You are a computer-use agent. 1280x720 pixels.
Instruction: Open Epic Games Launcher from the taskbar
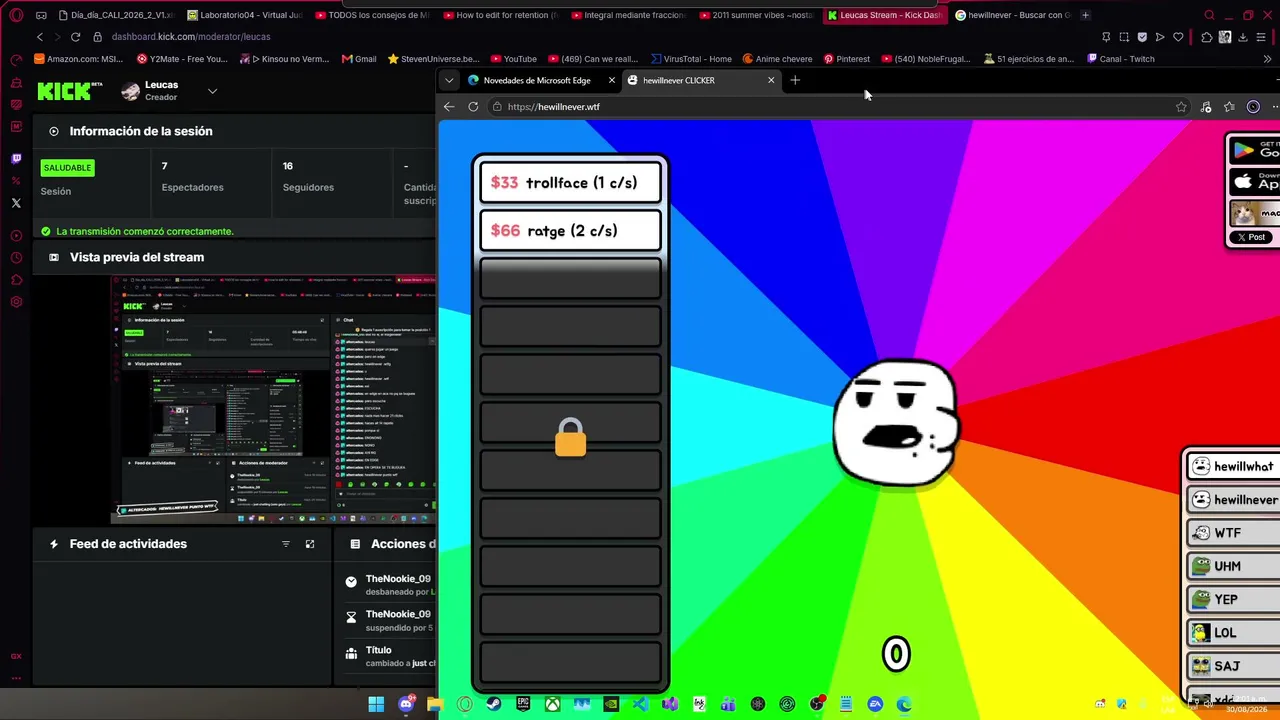coord(523,704)
